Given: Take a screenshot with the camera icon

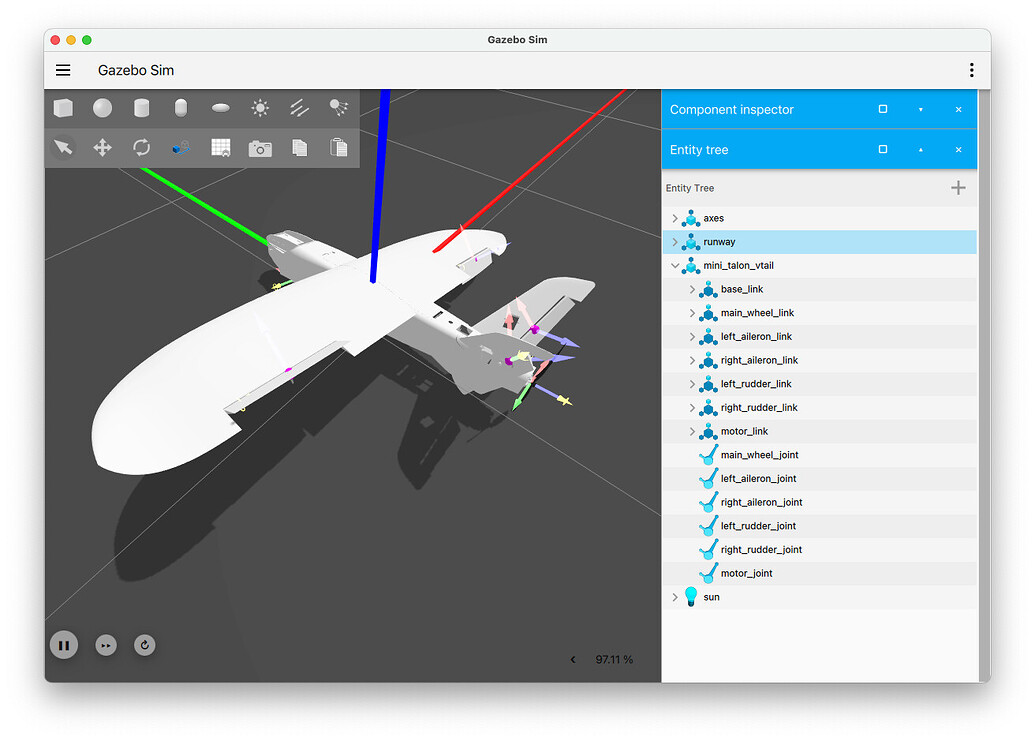Looking at the screenshot, I should click(x=260, y=148).
